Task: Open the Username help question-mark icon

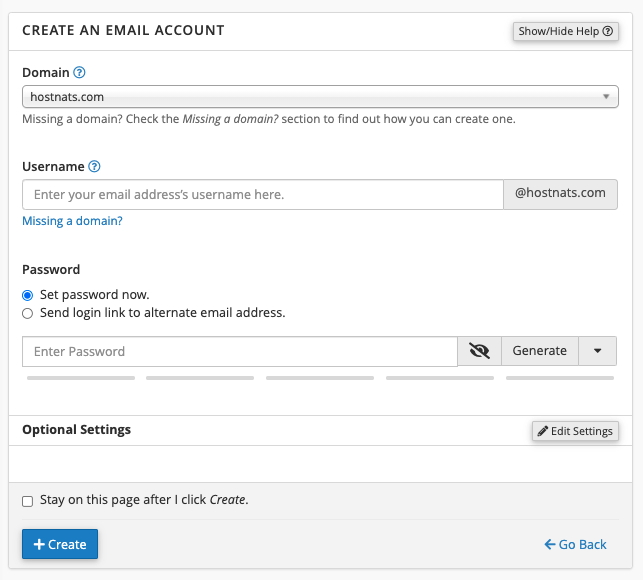Action: pyautogui.click(x=94, y=167)
